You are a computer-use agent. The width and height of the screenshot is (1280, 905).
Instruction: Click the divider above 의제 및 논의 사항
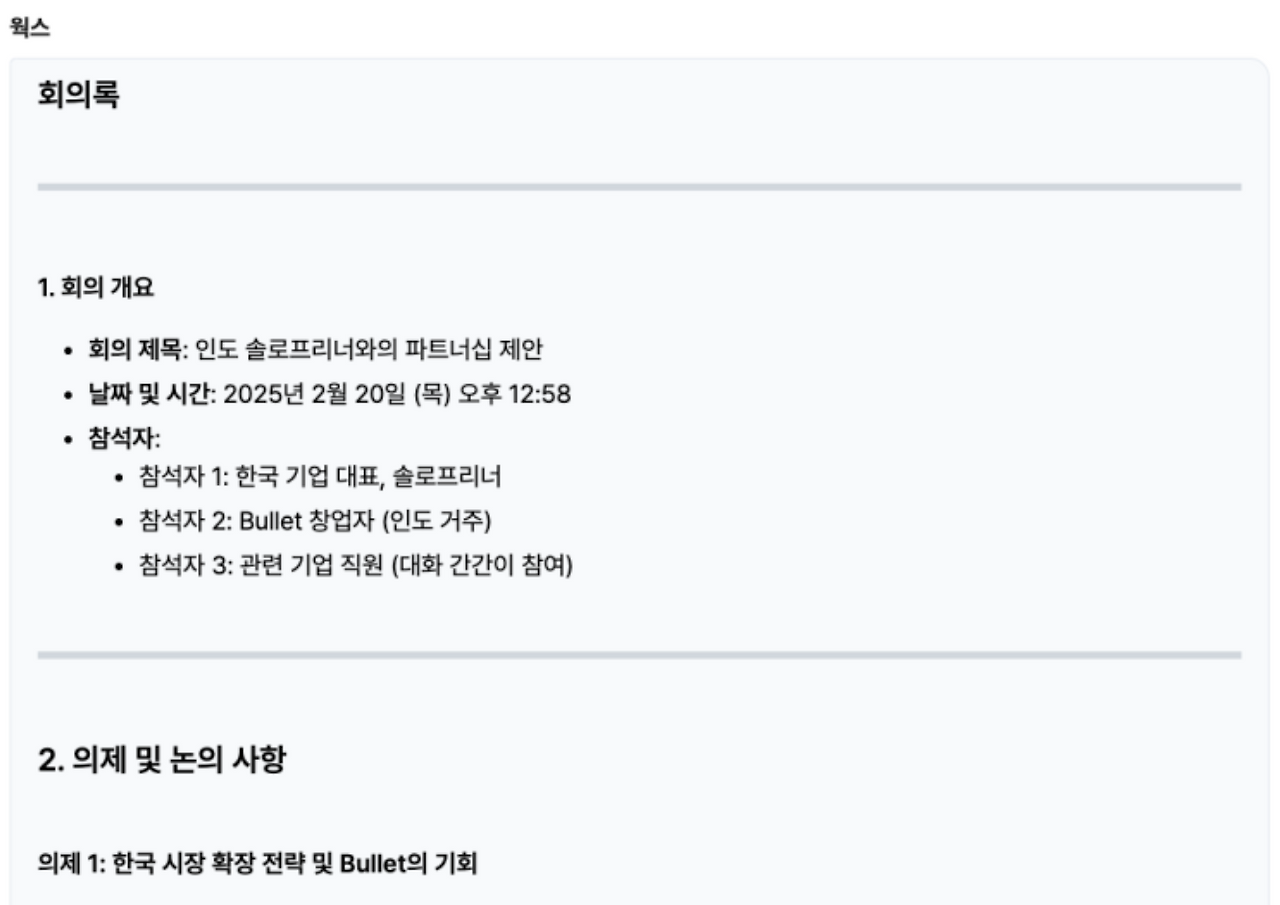tap(639, 655)
